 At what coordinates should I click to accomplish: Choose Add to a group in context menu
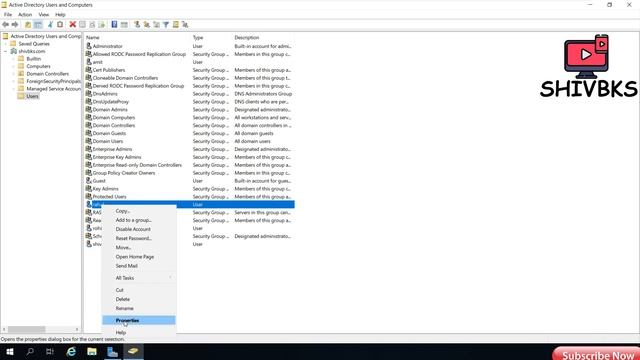(139, 220)
